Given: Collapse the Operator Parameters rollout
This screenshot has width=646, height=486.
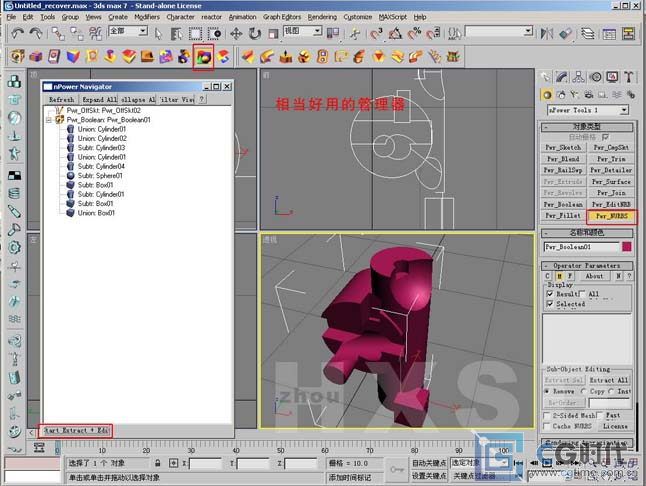Looking at the screenshot, I should tap(587, 266).
